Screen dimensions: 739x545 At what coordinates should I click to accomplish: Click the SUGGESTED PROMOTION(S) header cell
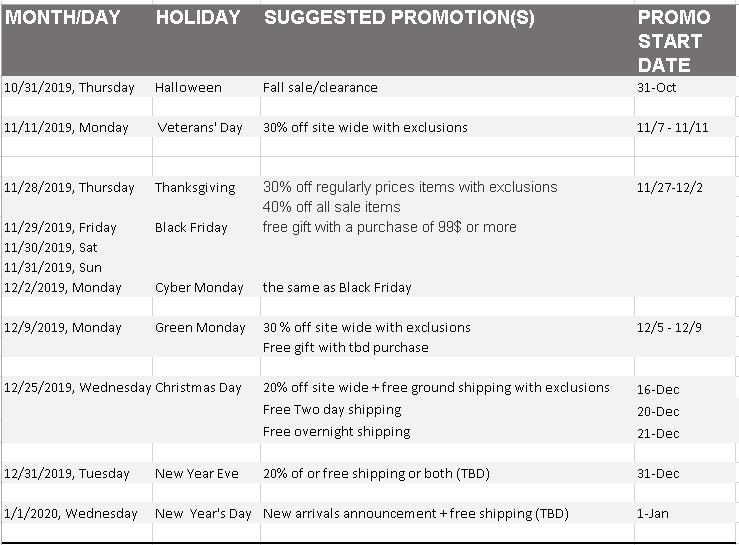pyautogui.click(x=447, y=40)
